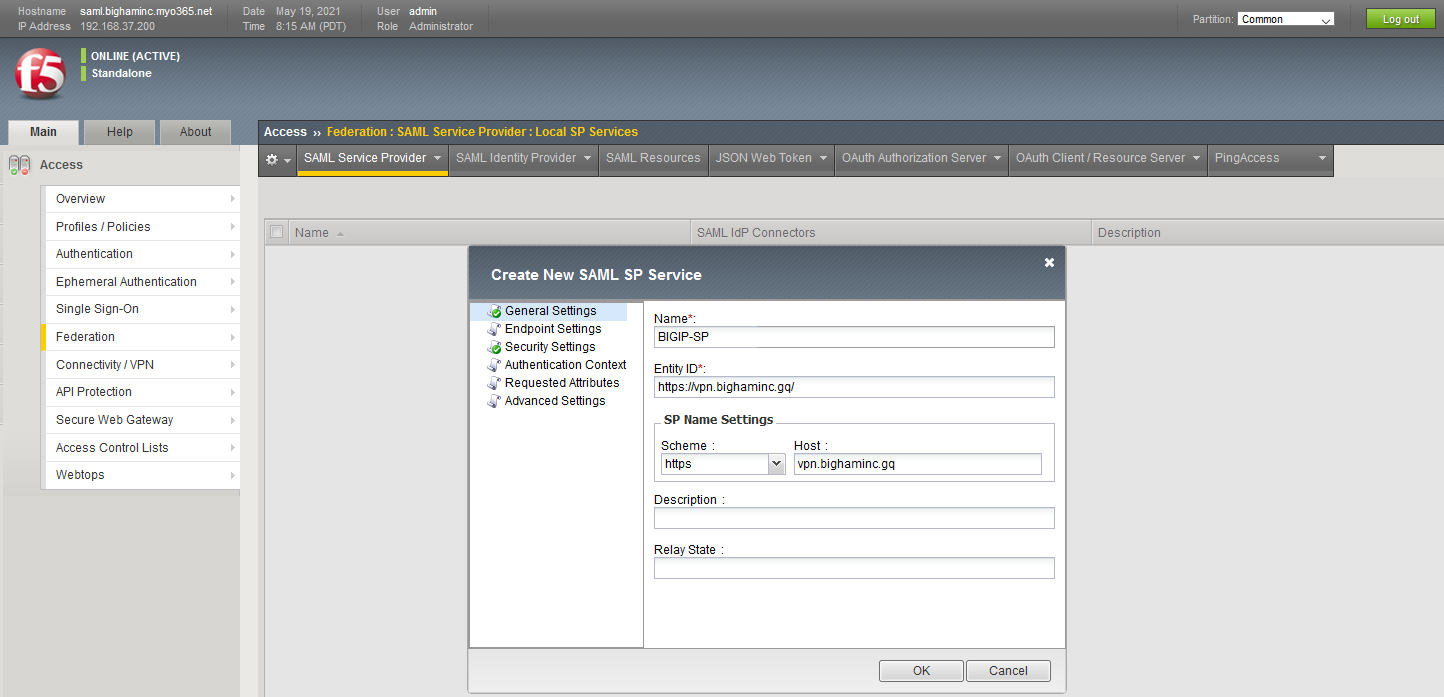
Task: Click the Relay State input field
Action: (x=854, y=568)
